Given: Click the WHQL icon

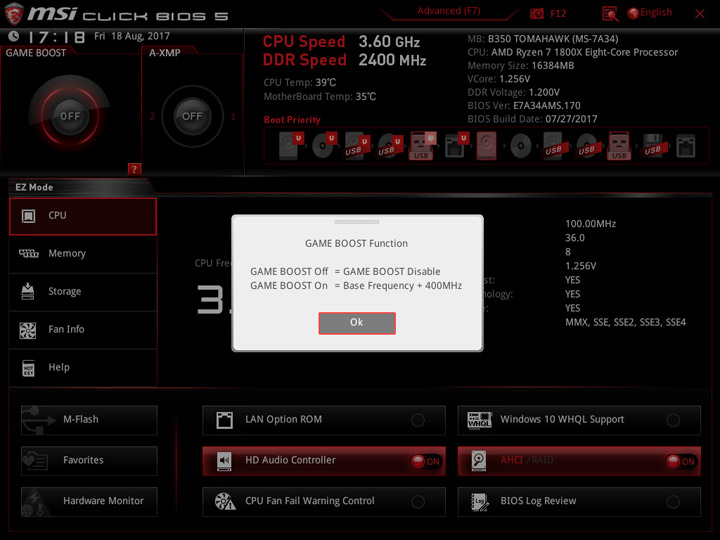Looking at the screenshot, I should 479,420.
